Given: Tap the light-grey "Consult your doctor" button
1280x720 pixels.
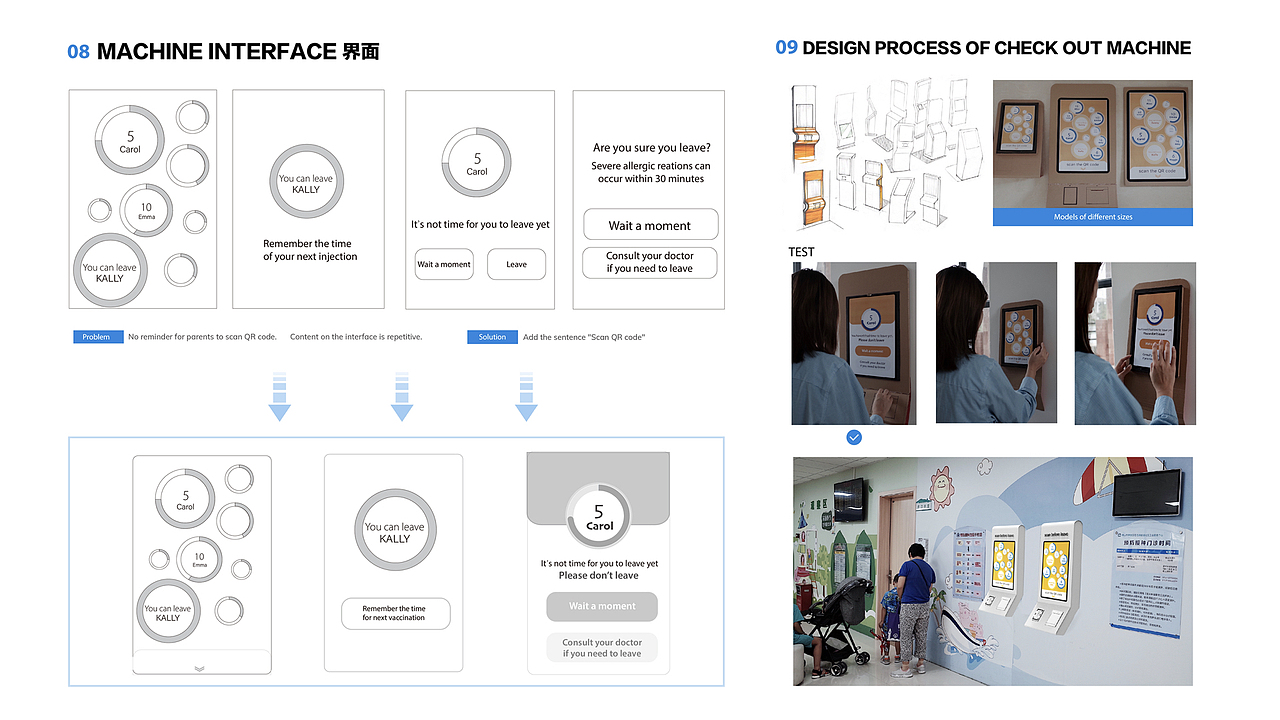Looking at the screenshot, I should [x=602, y=648].
